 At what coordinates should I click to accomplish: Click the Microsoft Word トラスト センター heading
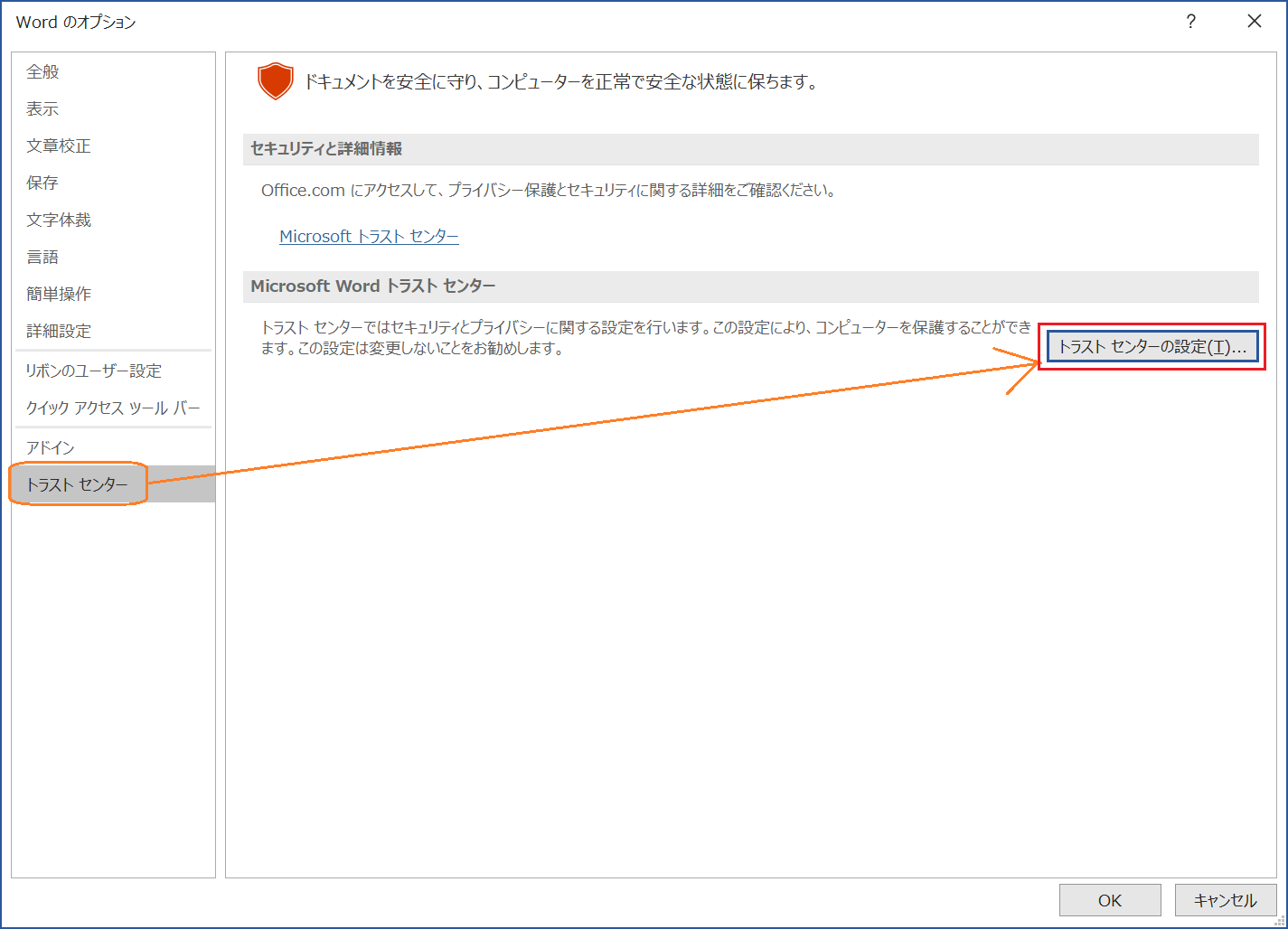tap(373, 286)
